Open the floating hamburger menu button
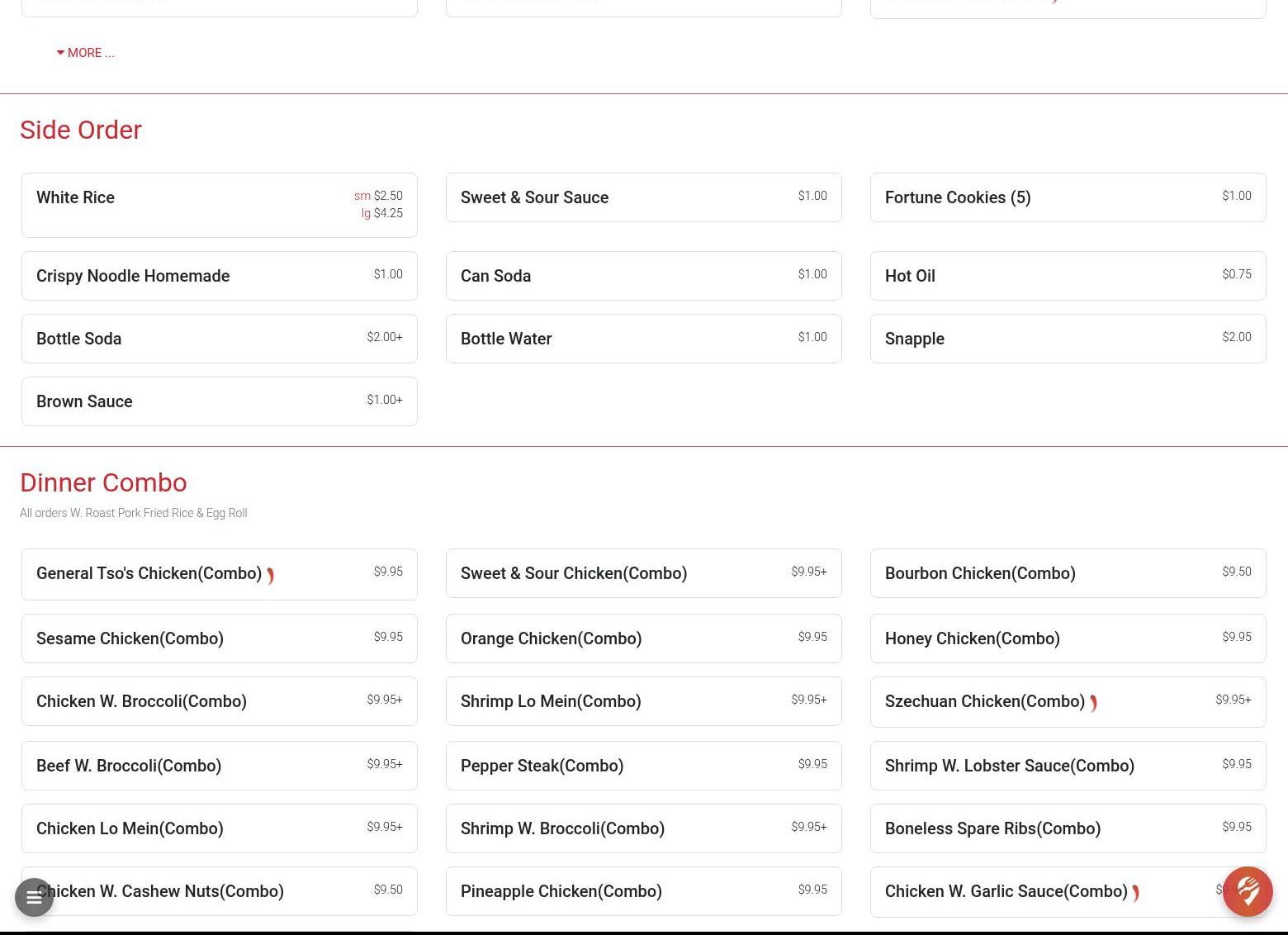Viewport: 1288px width, 935px height. 34,897
